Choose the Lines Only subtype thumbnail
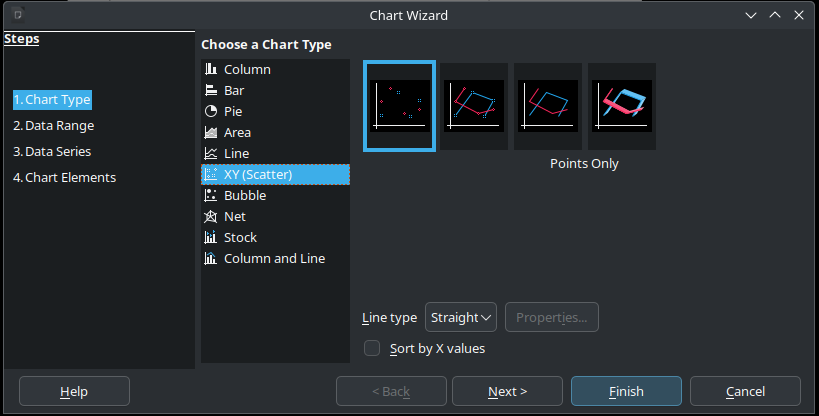The image size is (819, 416). click(548, 106)
